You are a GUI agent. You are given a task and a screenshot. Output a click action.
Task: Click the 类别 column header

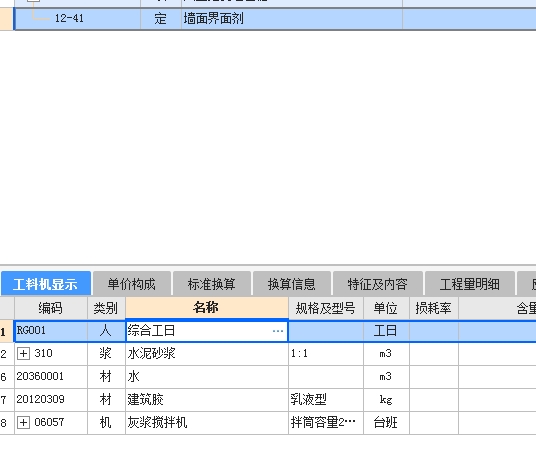point(106,308)
